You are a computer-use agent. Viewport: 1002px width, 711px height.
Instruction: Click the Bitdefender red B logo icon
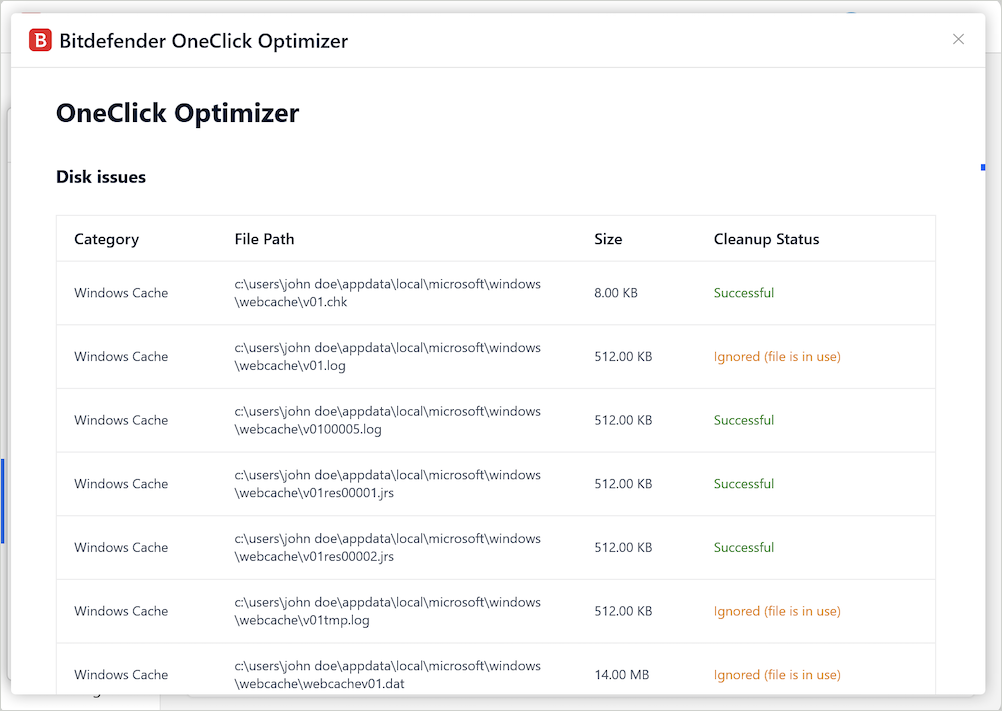click(40, 40)
